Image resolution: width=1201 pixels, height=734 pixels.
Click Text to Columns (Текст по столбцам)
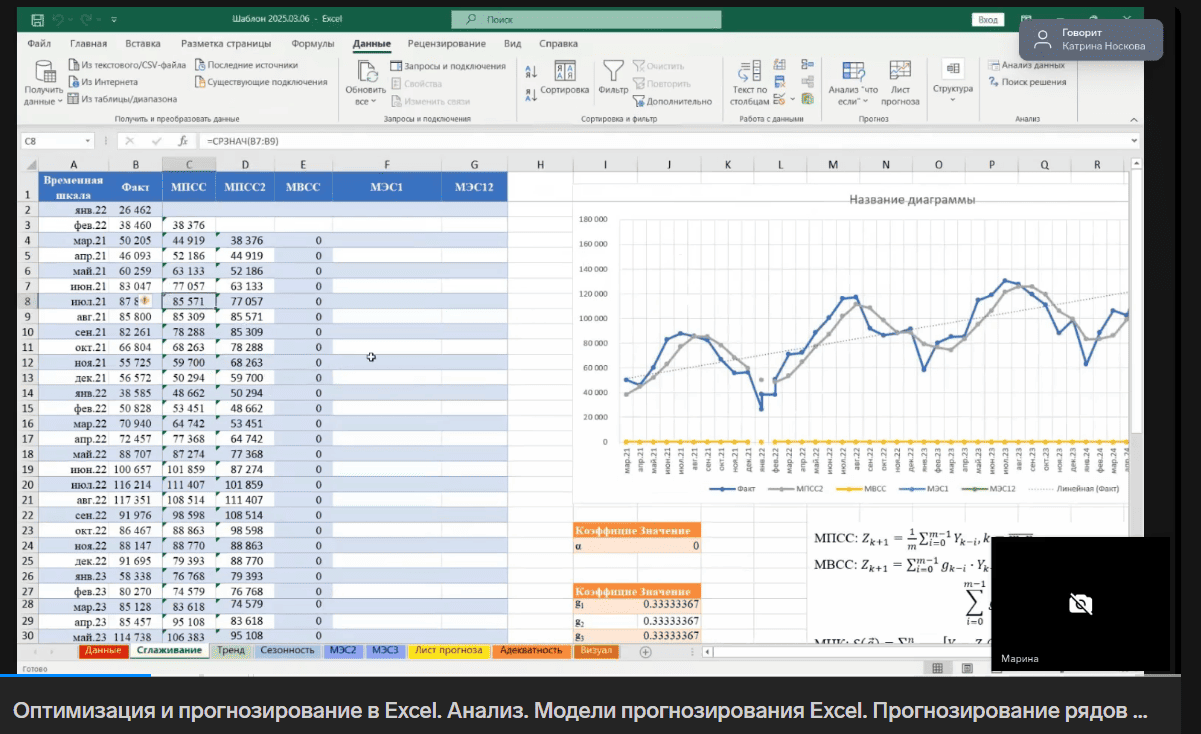[x=749, y=82]
